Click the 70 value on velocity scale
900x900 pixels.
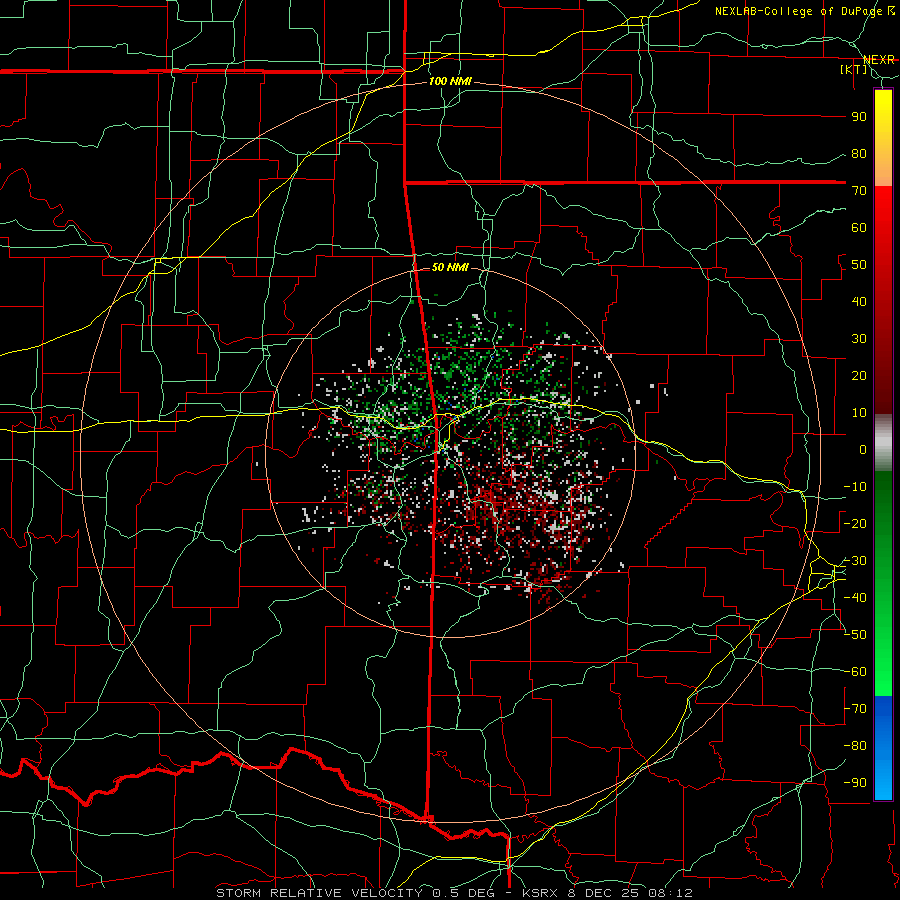(x=859, y=191)
